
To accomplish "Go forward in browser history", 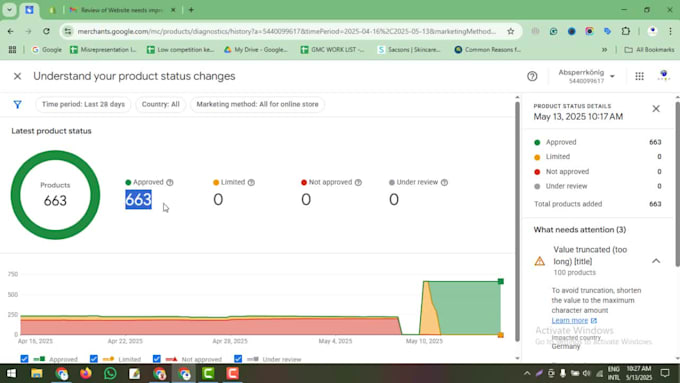I will (29, 31).
